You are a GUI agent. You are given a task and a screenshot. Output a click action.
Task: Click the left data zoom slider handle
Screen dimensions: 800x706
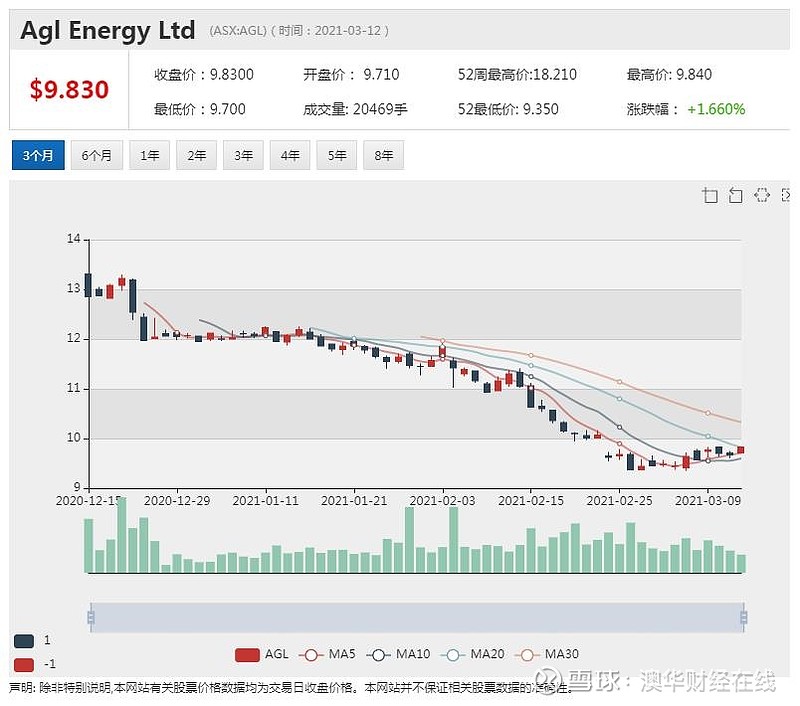click(x=91, y=618)
